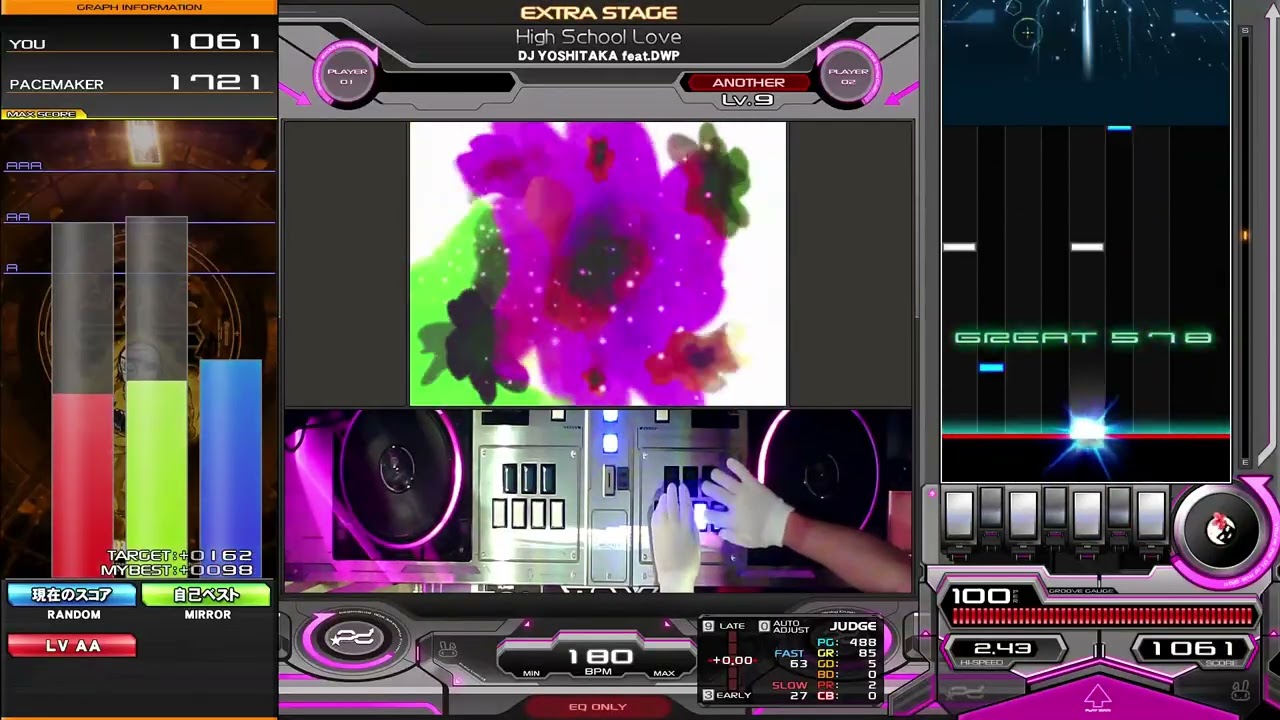
Task: Click artist DJ YOSHITAKA feat.DWP
Action: [598, 56]
